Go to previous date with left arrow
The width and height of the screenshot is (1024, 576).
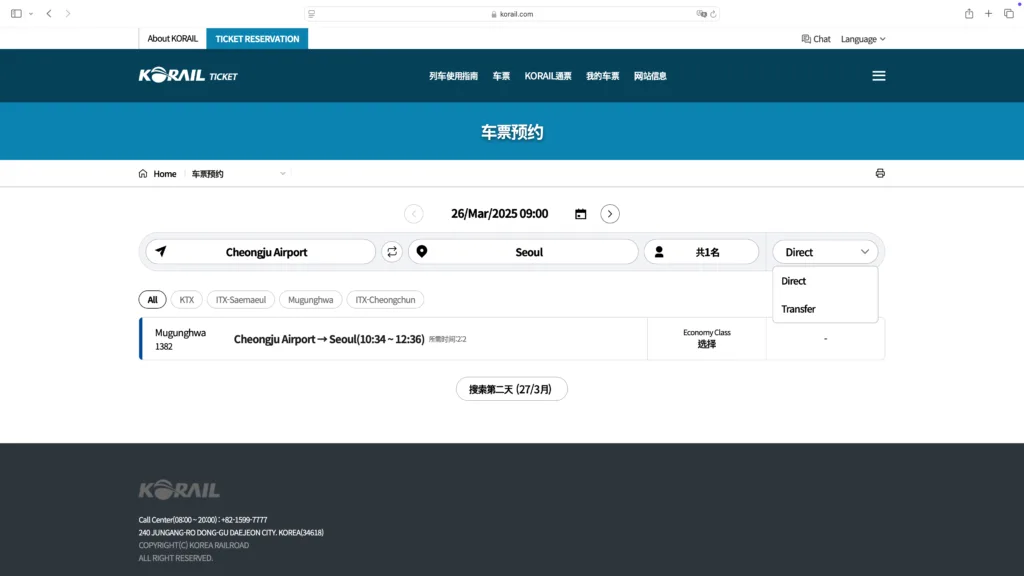coord(413,214)
